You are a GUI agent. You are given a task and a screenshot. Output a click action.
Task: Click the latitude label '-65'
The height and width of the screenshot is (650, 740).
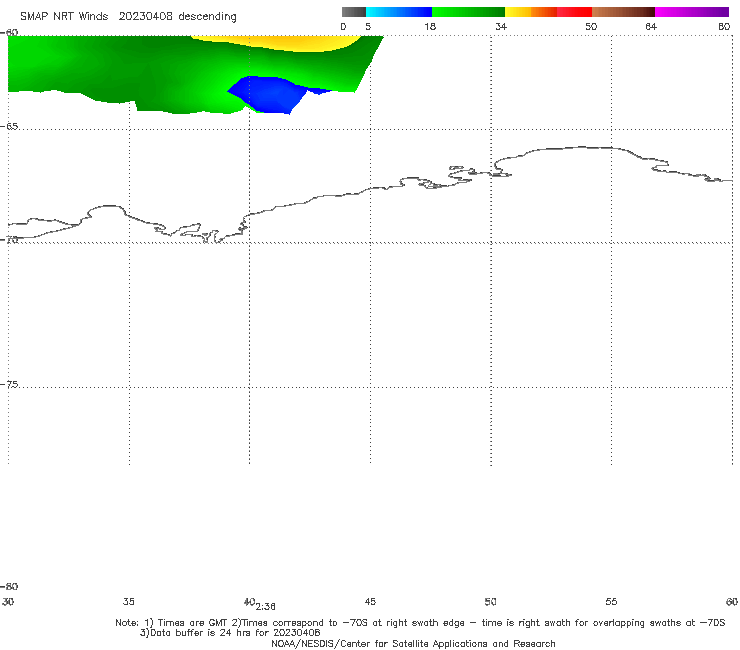click(x=9, y=126)
